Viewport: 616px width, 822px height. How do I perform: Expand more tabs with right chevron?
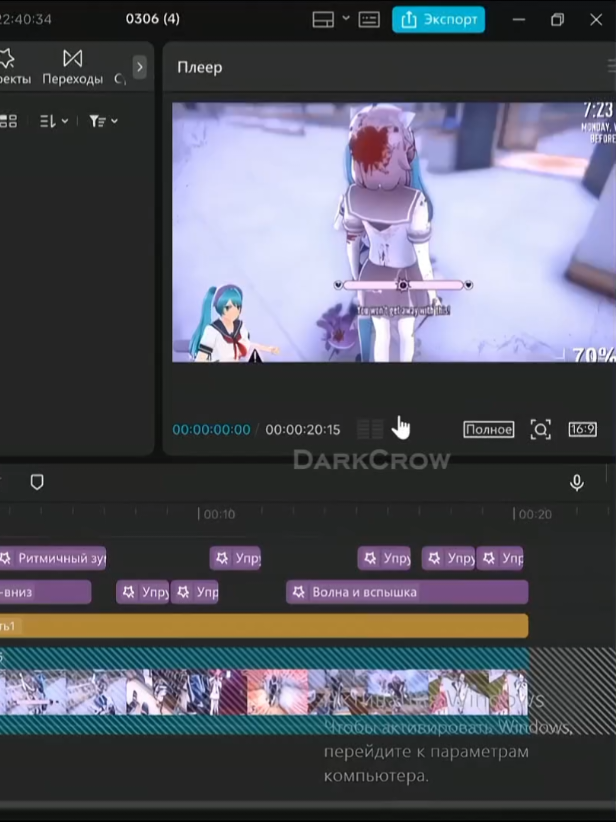(139, 67)
